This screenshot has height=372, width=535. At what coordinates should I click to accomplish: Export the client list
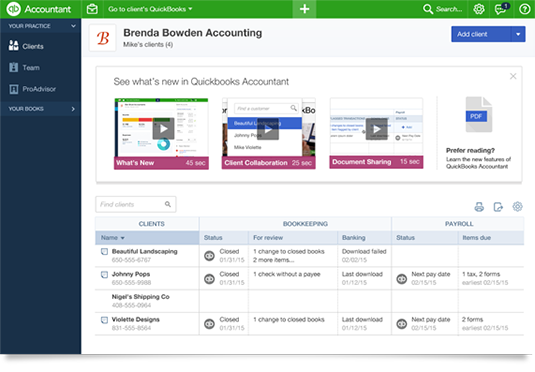pos(498,206)
